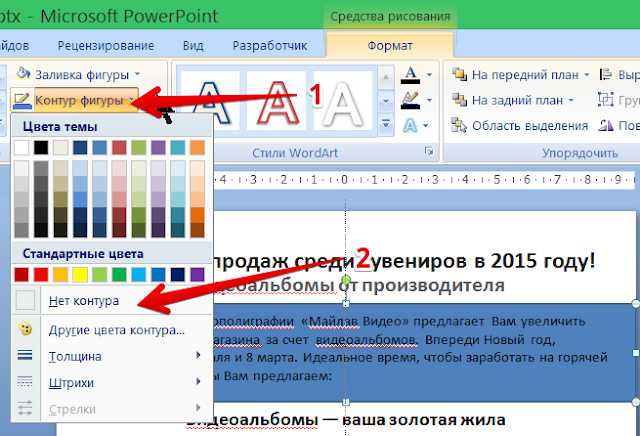
Task: Expand the Заливка фигуры dropdown arrow
Action: (x=138, y=74)
